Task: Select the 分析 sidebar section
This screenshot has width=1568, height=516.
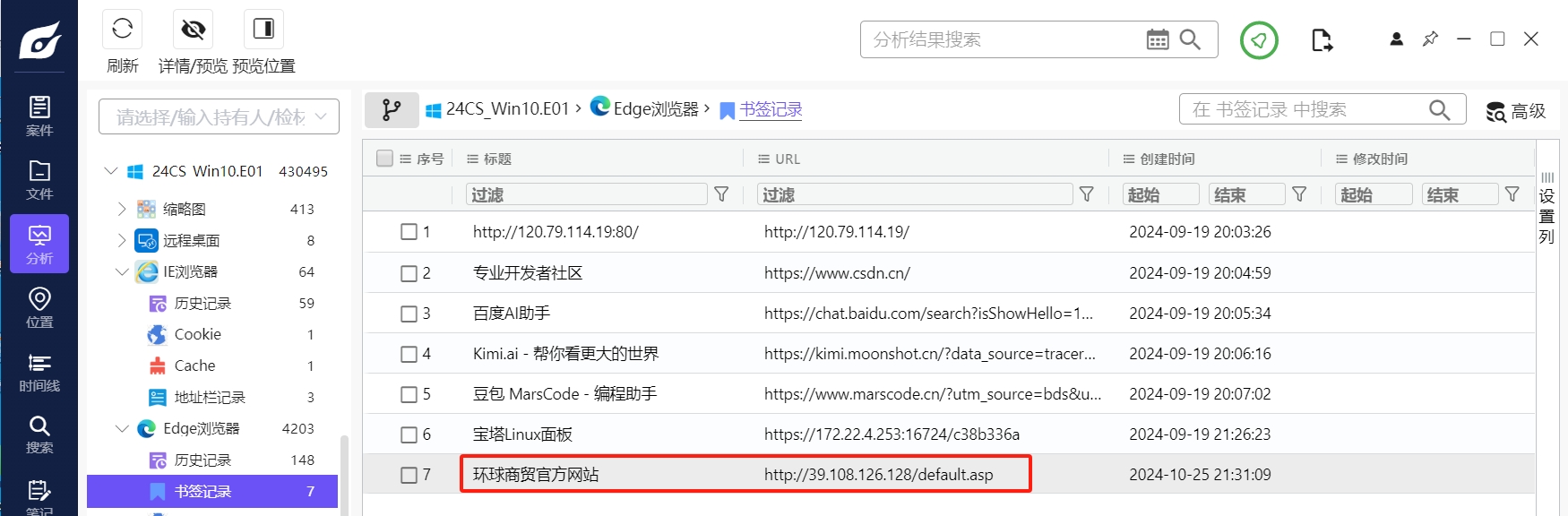Action: pos(39,244)
